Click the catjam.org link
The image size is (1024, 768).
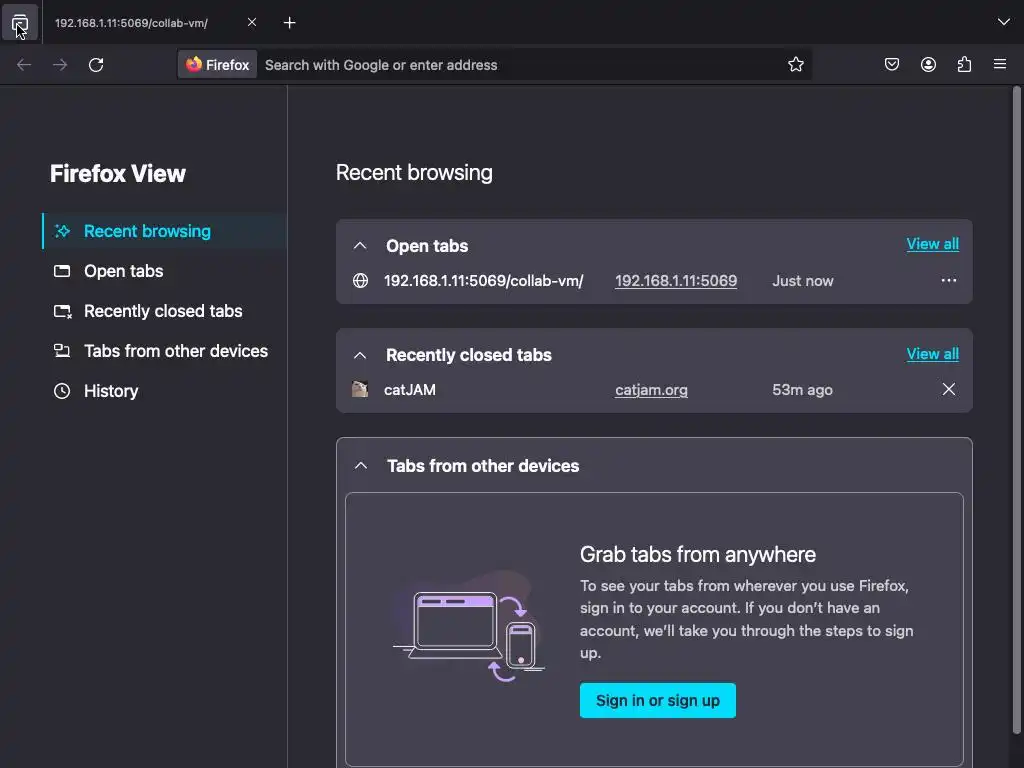651,390
